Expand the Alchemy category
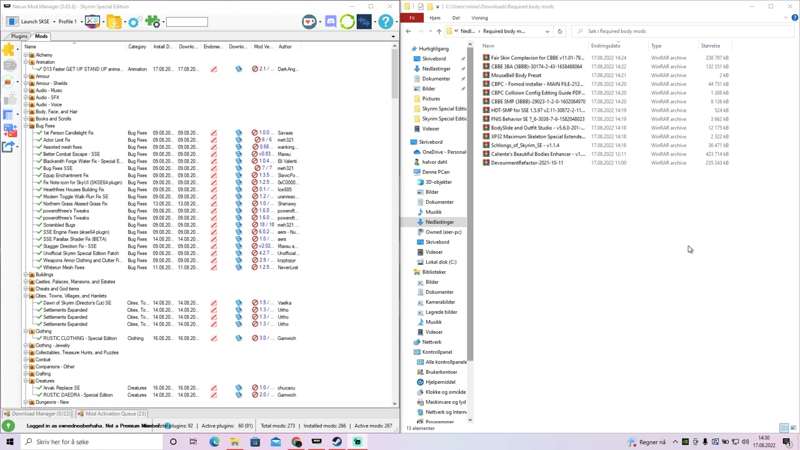The height and width of the screenshot is (450, 800). click(x=26, y=55)
